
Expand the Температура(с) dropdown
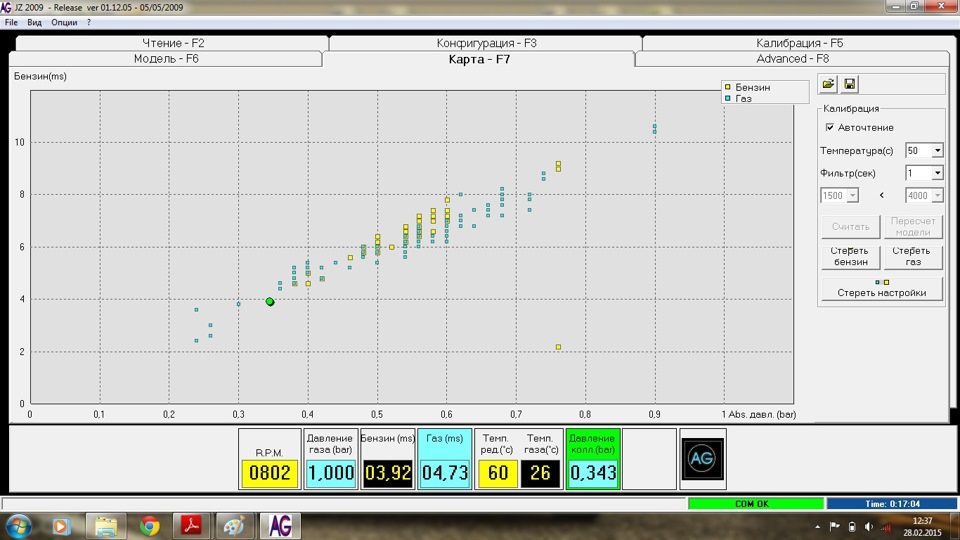click(937, 151)
